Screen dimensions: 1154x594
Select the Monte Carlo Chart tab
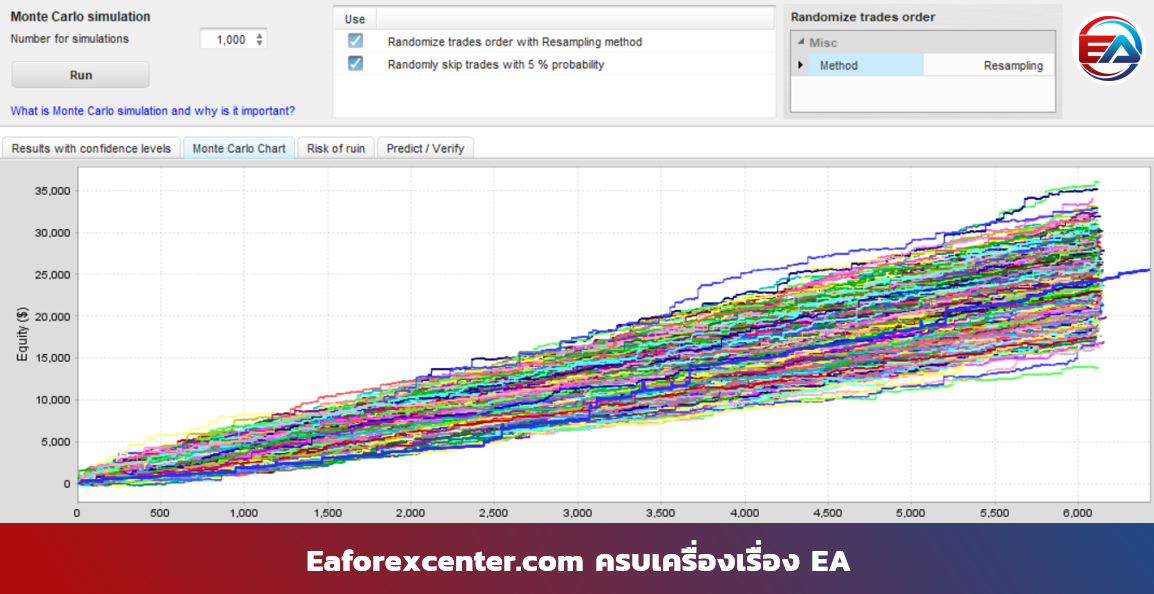click(239, 148)
